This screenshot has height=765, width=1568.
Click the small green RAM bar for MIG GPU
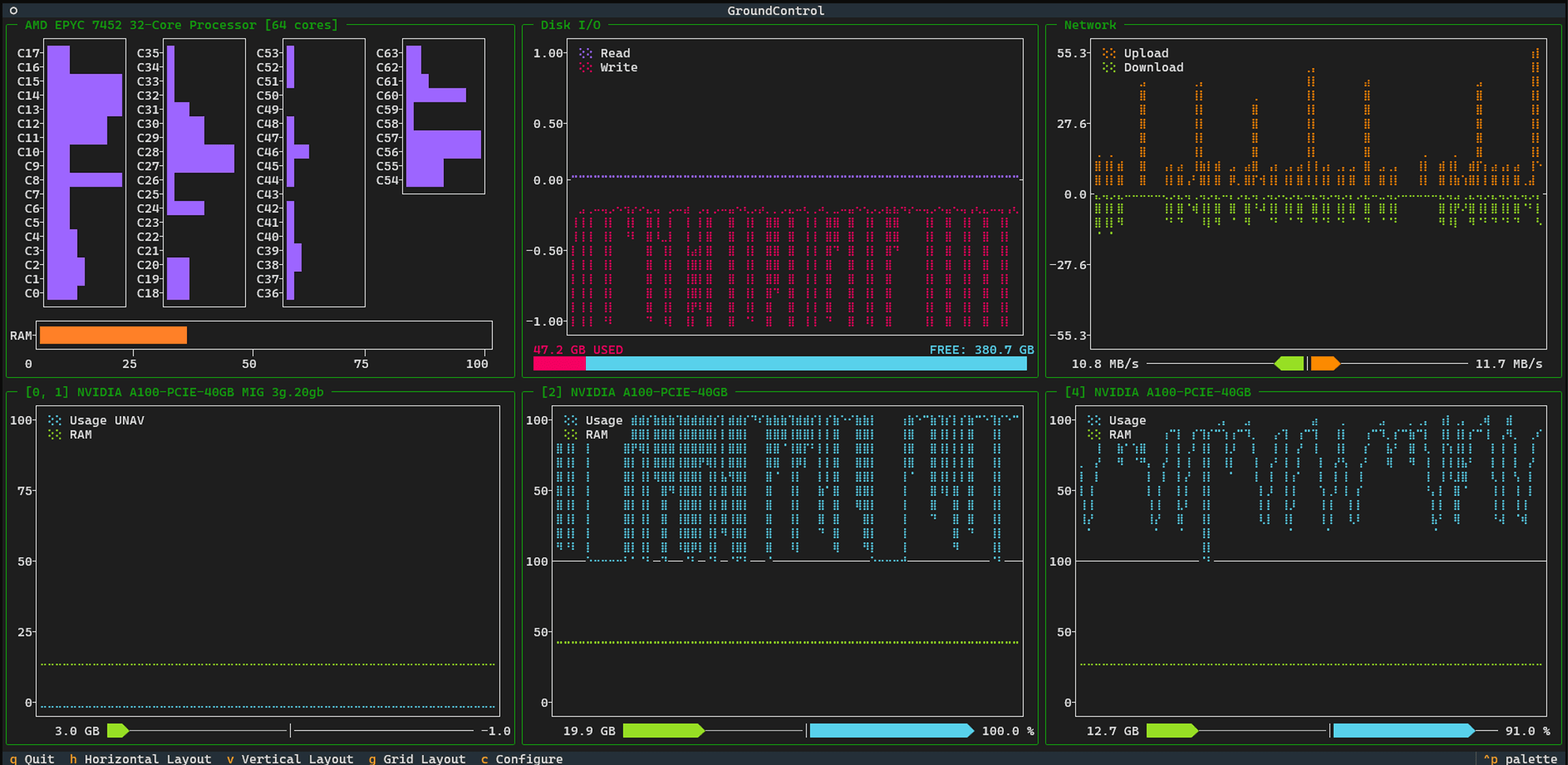coord(118,731)
